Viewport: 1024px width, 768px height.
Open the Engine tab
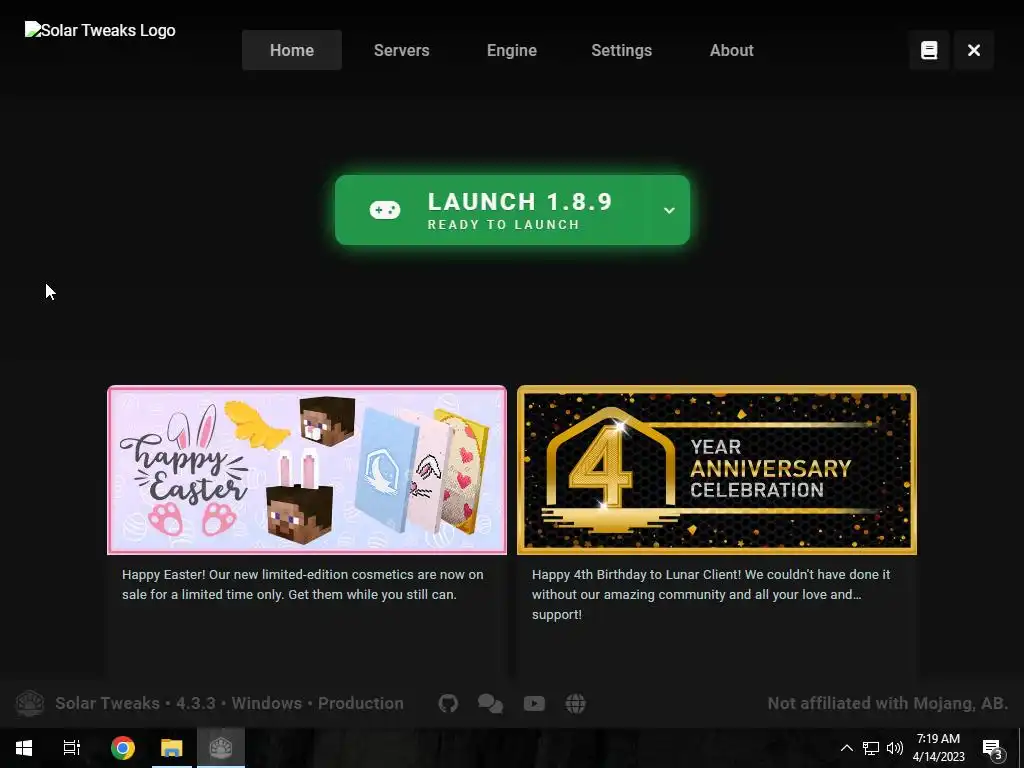tap(512, 50)
